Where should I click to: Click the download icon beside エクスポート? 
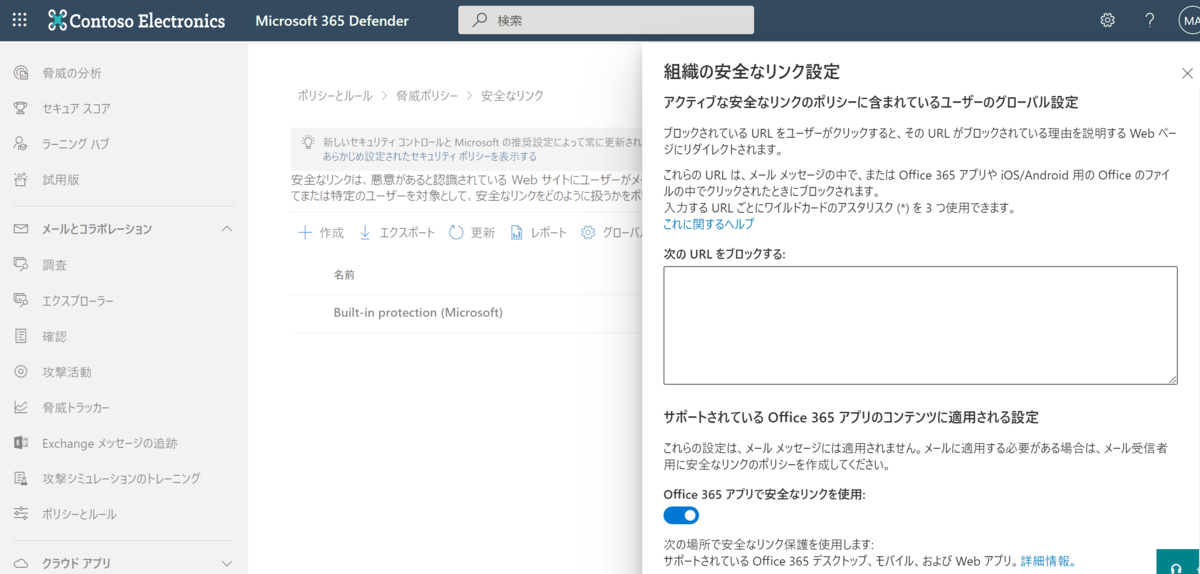[x=365, y=232]
